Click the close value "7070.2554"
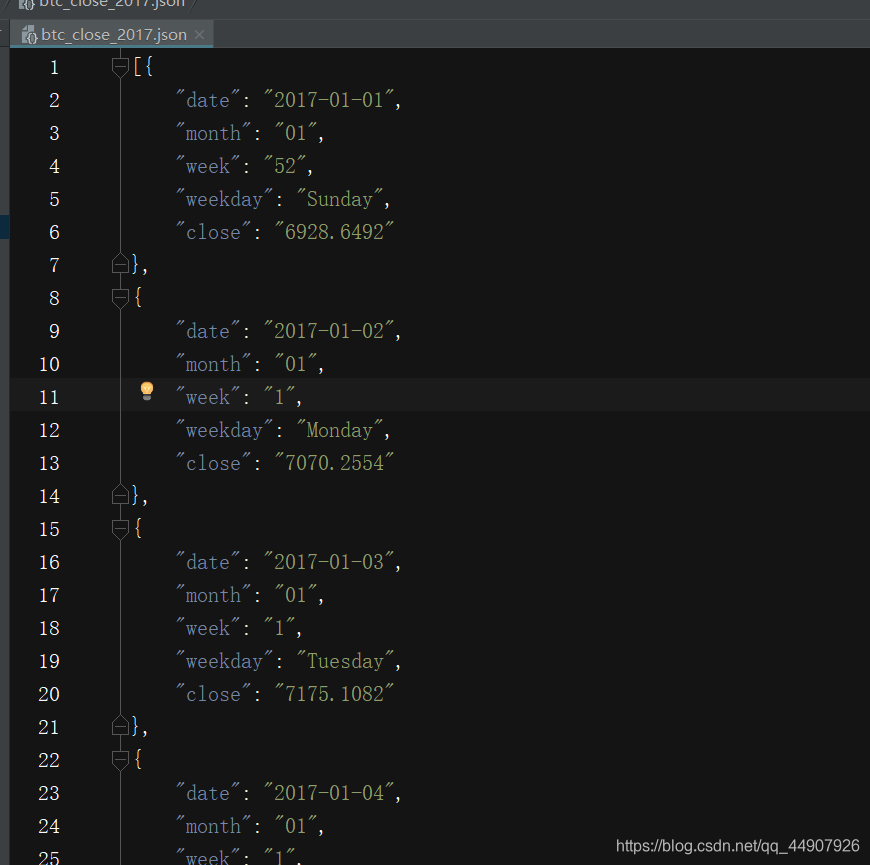Viewport: 870px width, 865px height. [334, 463]
